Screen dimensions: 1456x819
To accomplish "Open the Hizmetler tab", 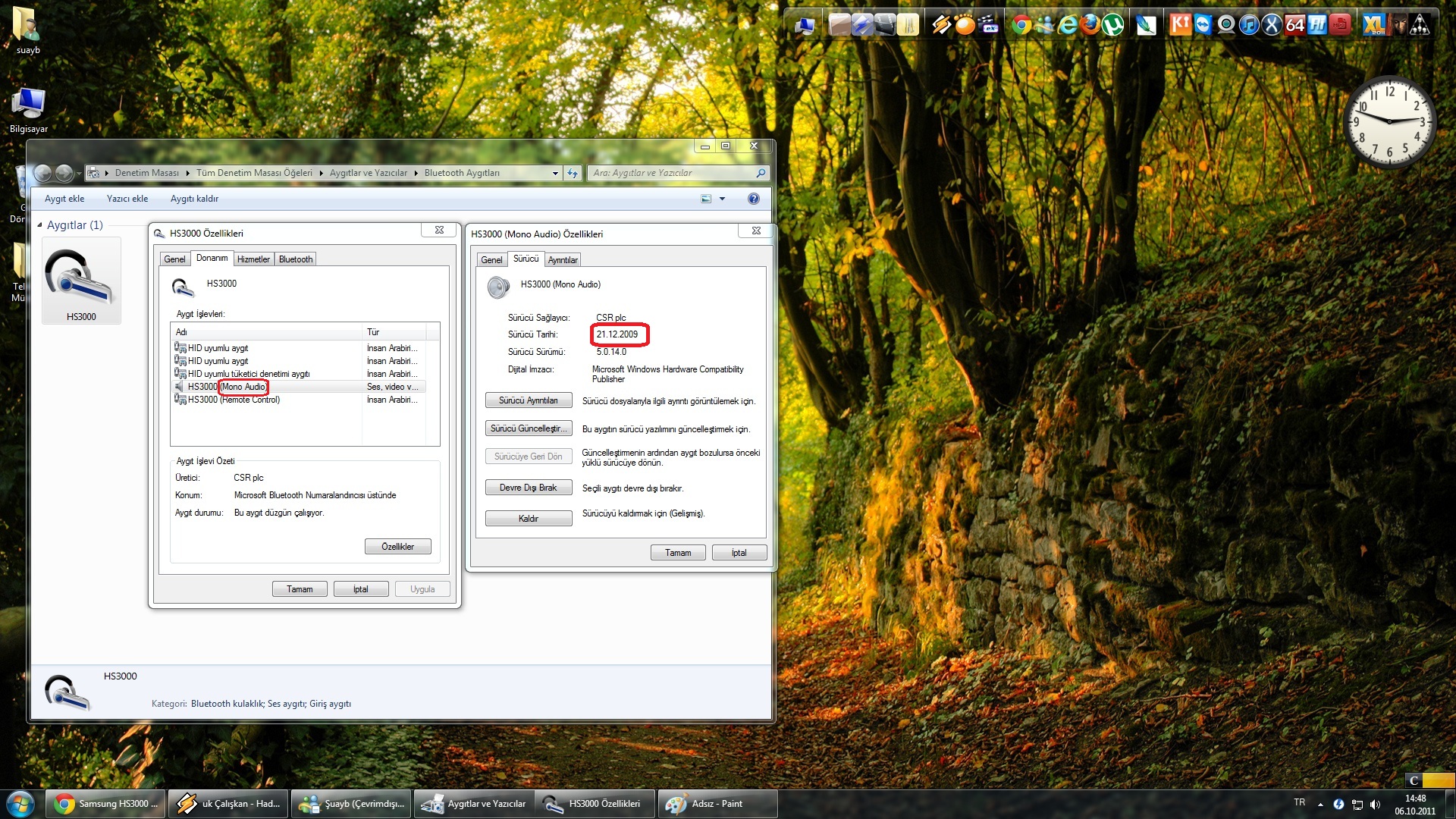I will coord(253,259).
